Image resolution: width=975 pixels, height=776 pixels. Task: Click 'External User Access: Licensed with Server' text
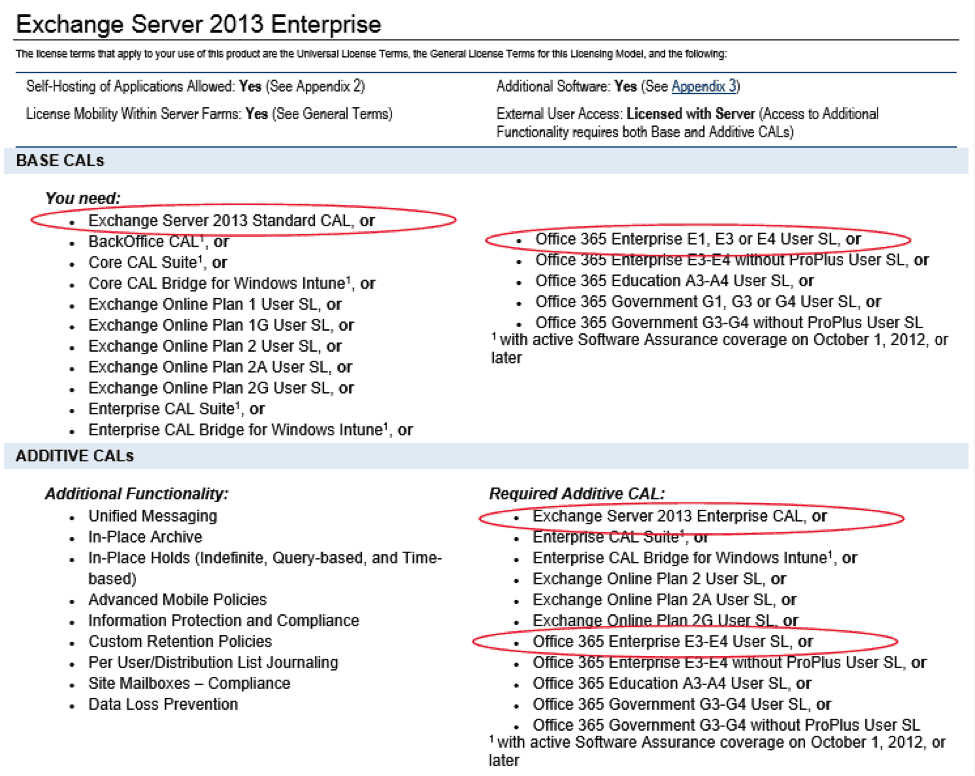pos(687,123)
